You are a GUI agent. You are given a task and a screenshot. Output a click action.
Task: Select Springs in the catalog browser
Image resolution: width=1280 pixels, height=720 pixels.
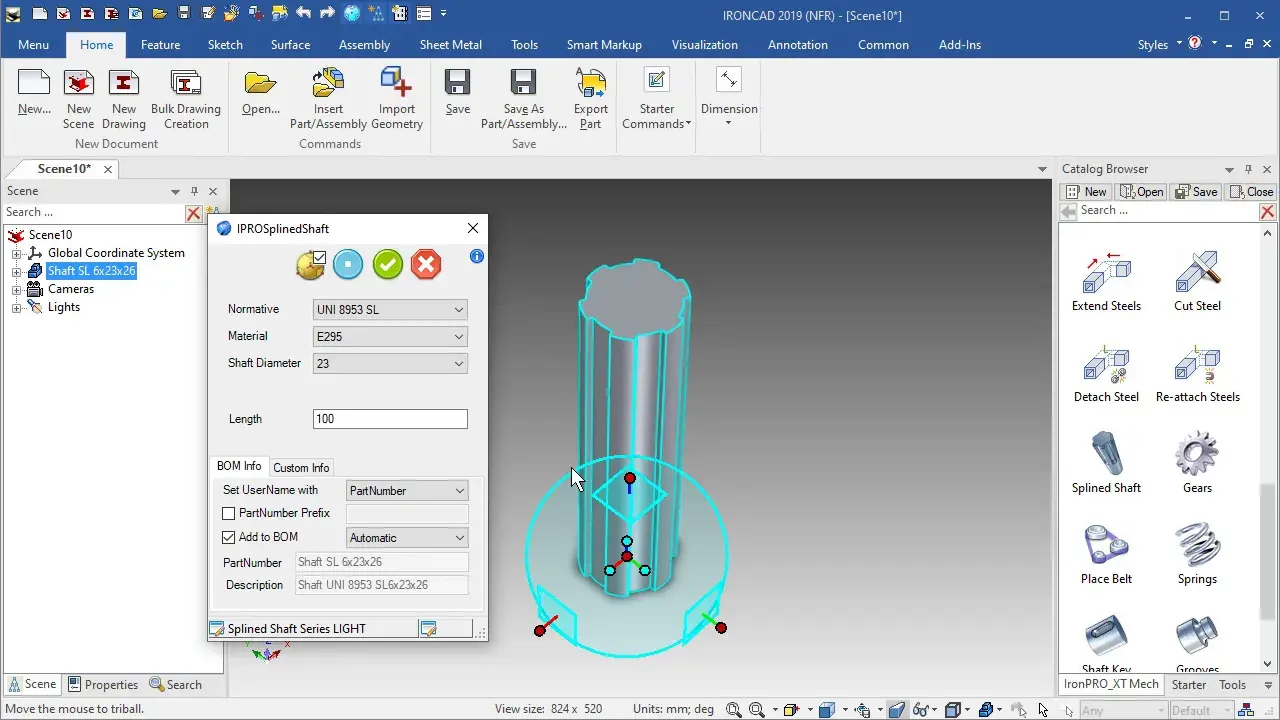click(1197, 554)
